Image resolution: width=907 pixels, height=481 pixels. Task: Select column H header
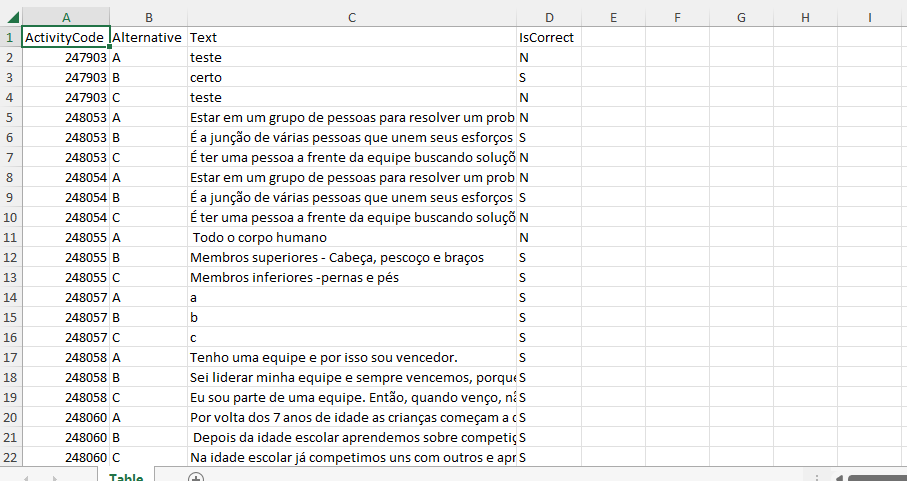click(x=805, y=17)
